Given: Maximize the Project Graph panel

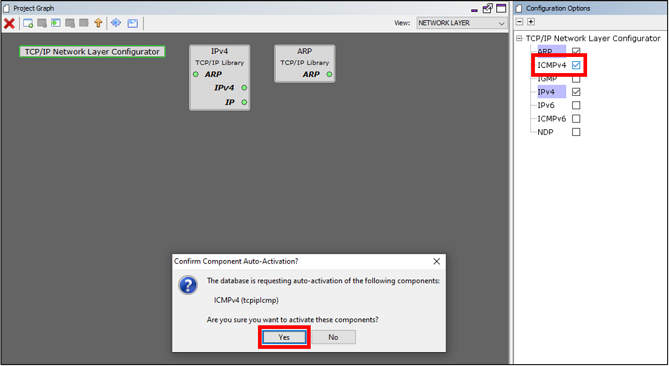Looking at the screenshot, I should point(501,8).
